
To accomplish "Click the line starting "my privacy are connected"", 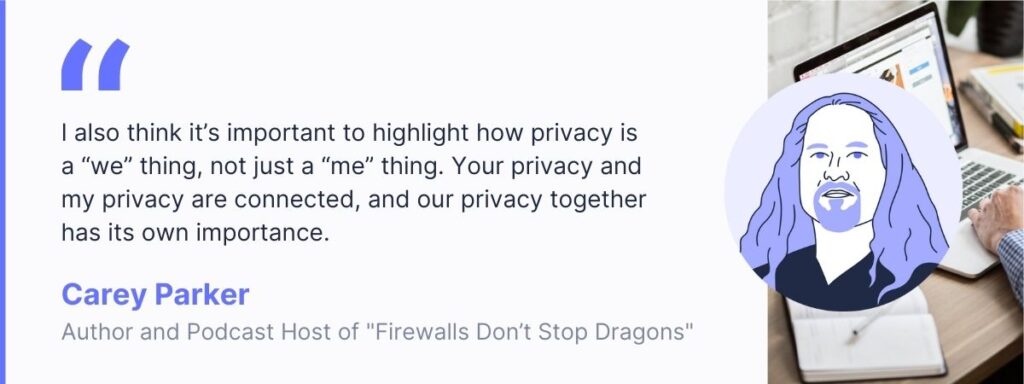I will pyautogui.click(x=353, y=200).
